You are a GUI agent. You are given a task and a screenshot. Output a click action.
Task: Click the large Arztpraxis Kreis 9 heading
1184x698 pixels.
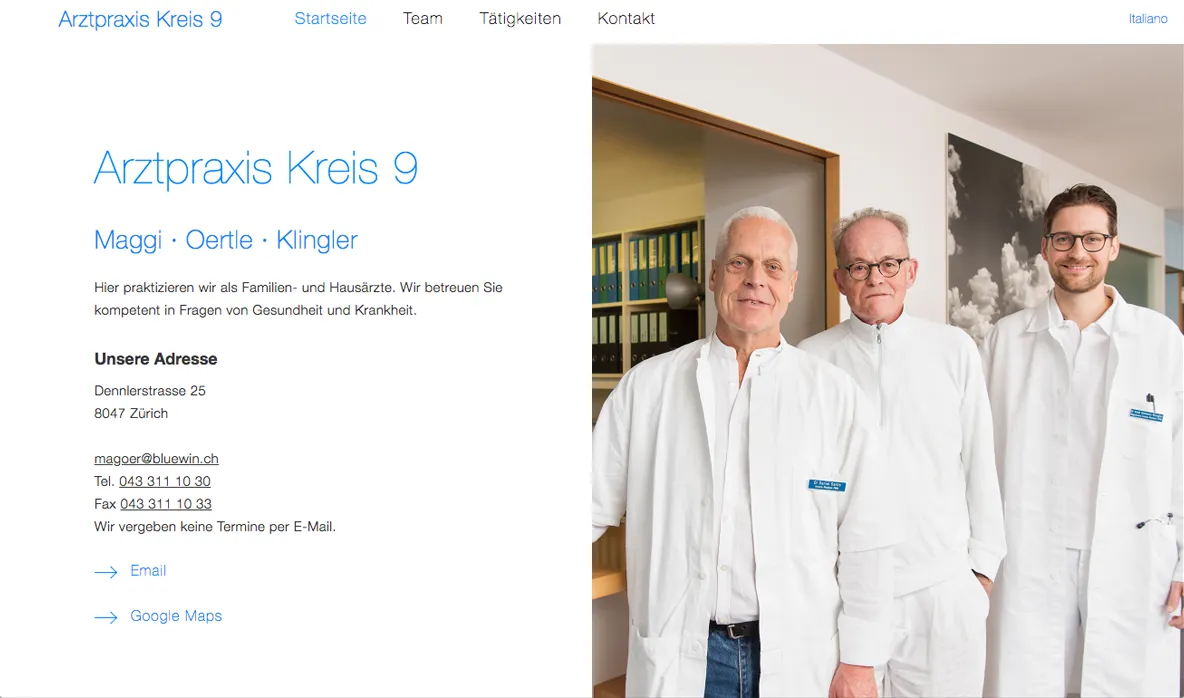click(x=255, y=168)
